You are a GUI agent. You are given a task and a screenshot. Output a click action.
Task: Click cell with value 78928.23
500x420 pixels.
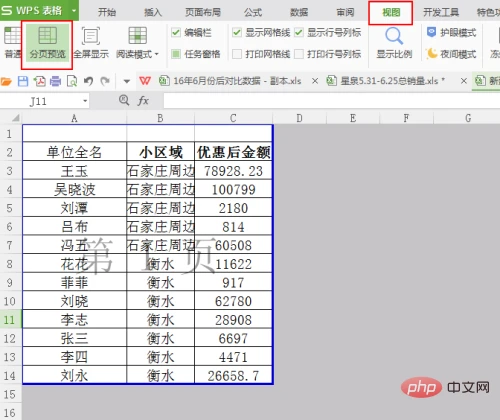click(x=233, y=171)
